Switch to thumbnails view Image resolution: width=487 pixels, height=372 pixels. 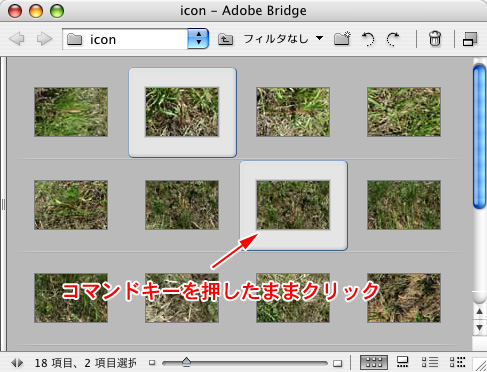(x=374, y=362)
